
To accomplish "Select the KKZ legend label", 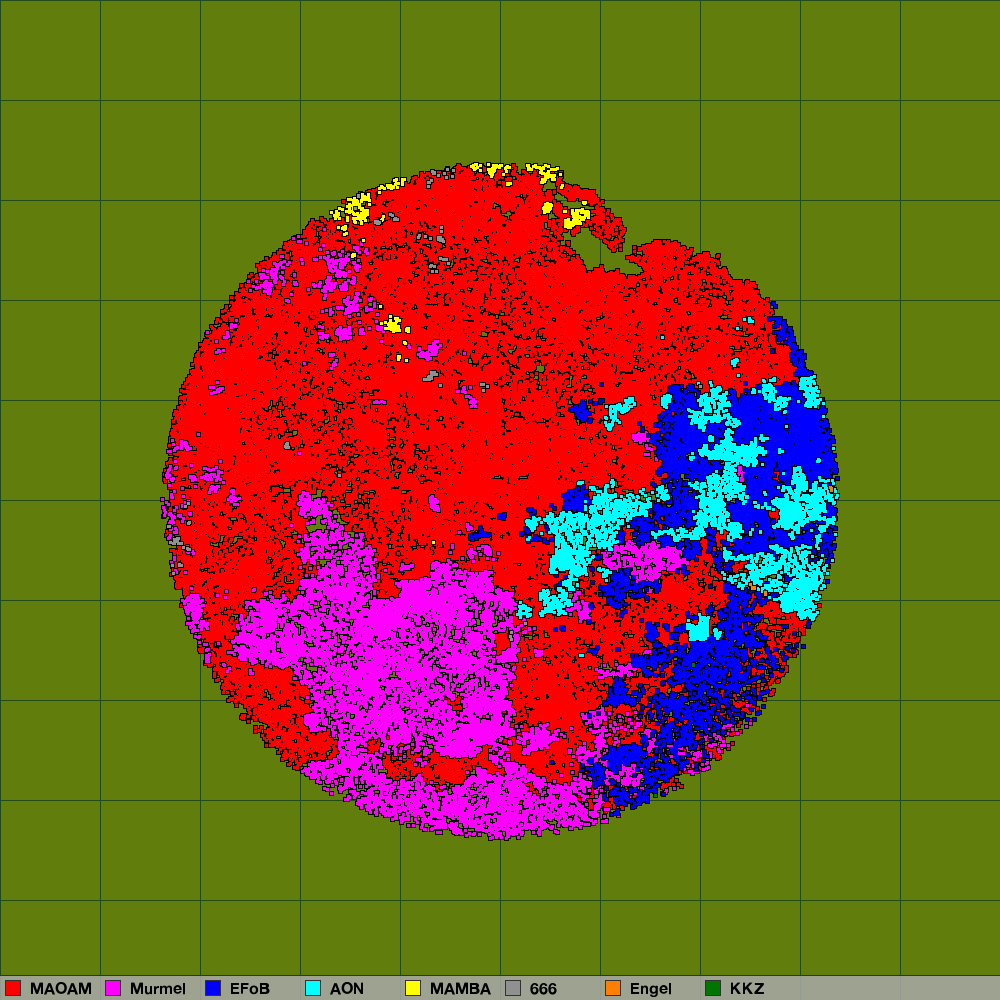I will 747,989.
